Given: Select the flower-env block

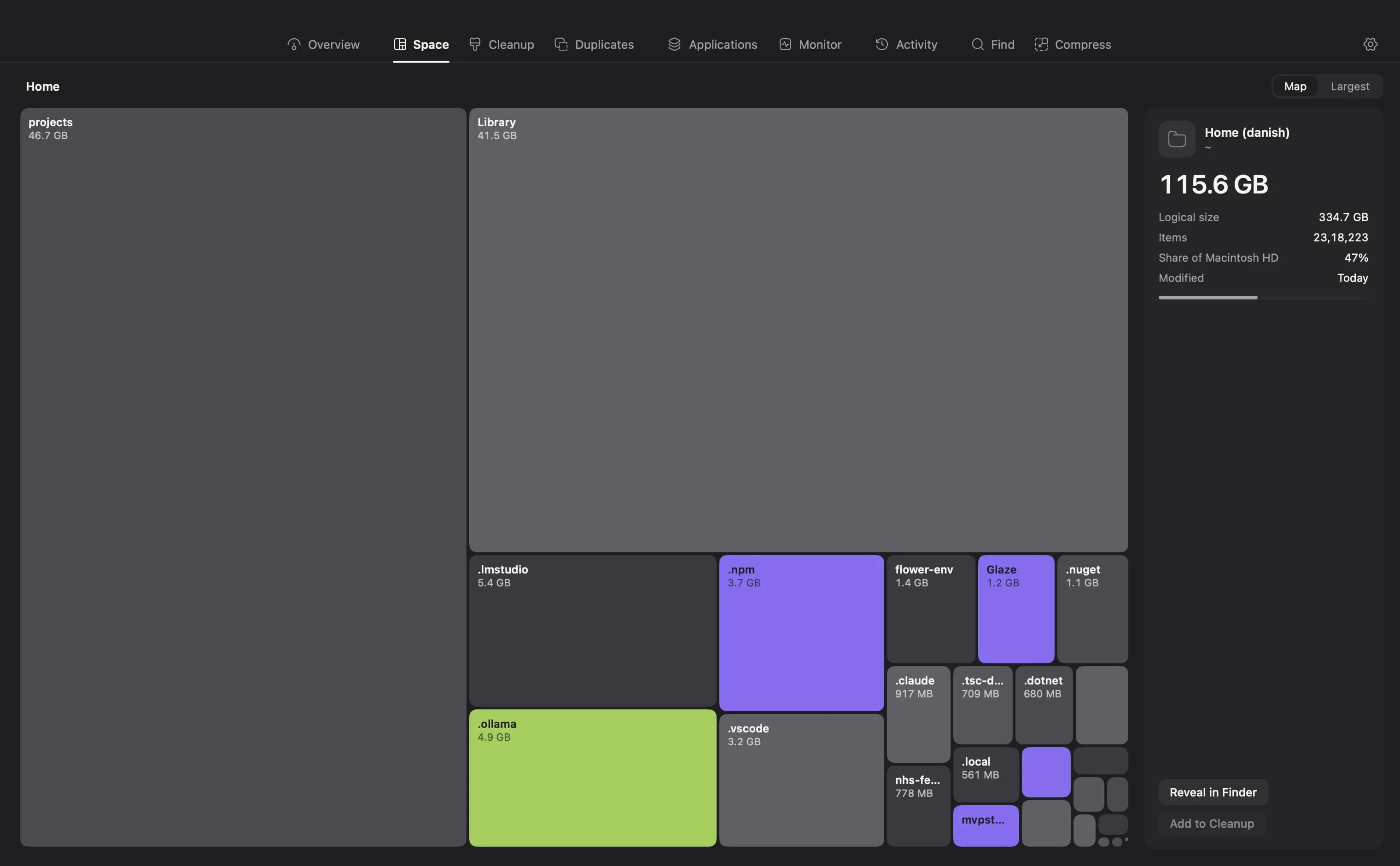Looking at the screenshot, I should pyautogui.click(x=930, y=609).
